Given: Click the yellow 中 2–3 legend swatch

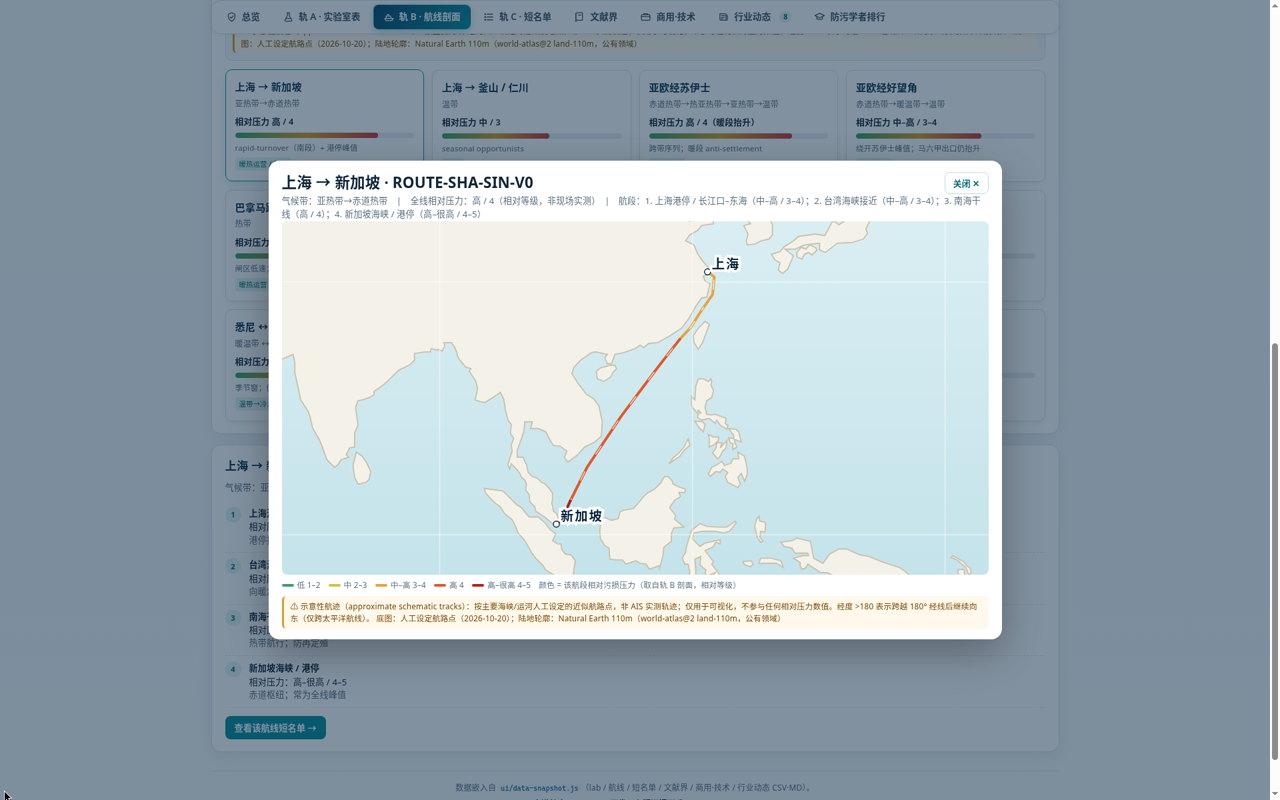Looking at the screenshot, I should click(x=335, y=585).
